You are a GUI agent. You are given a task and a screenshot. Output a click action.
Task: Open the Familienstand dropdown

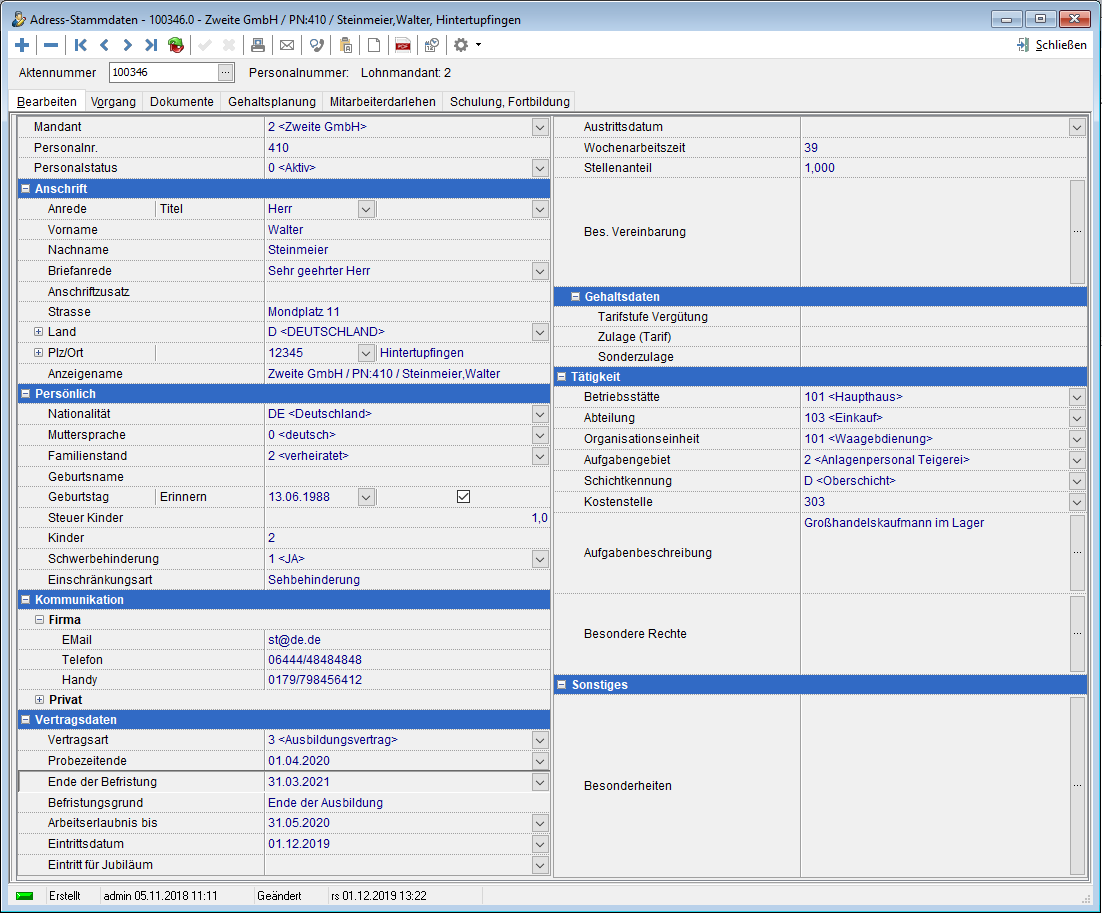click(x=540, y=456)
